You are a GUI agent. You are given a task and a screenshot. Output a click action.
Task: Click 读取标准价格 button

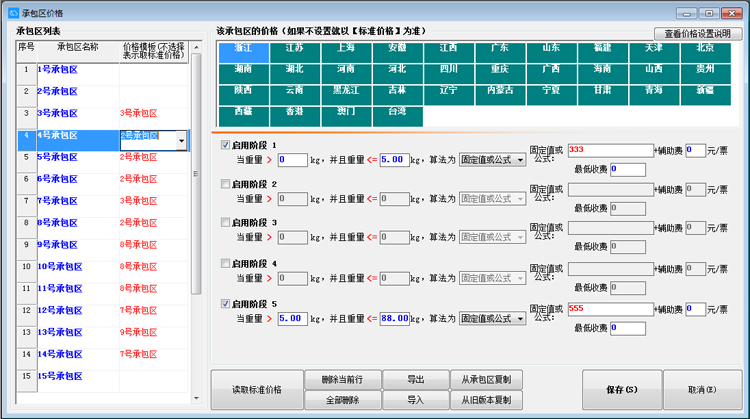(x=257, y=390)
